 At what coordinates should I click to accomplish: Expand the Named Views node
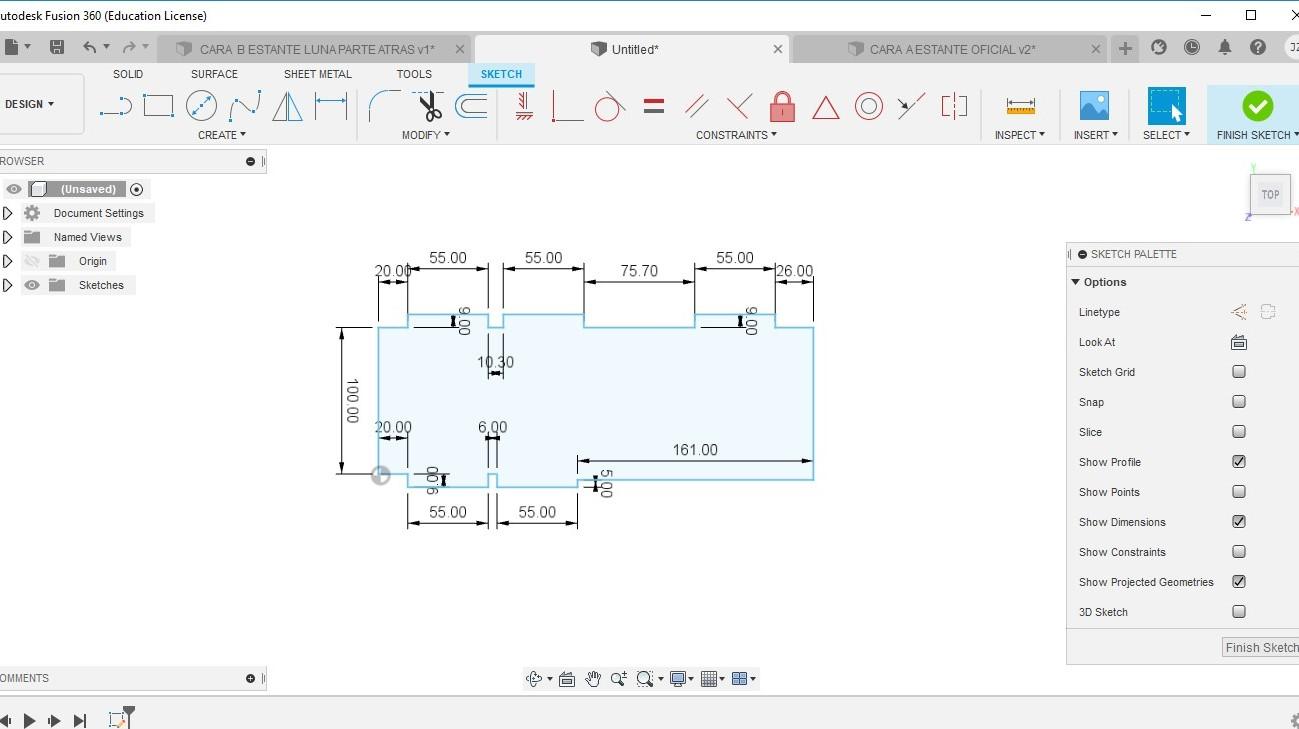tap(8, 237)
